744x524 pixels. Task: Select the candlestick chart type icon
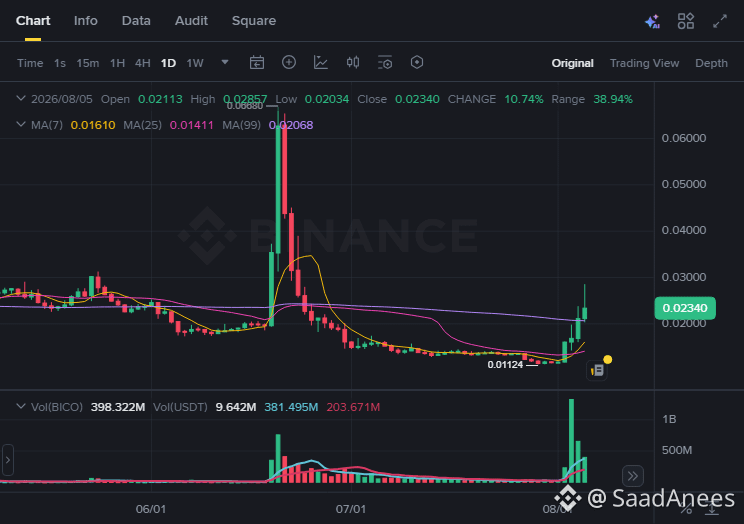353,62
